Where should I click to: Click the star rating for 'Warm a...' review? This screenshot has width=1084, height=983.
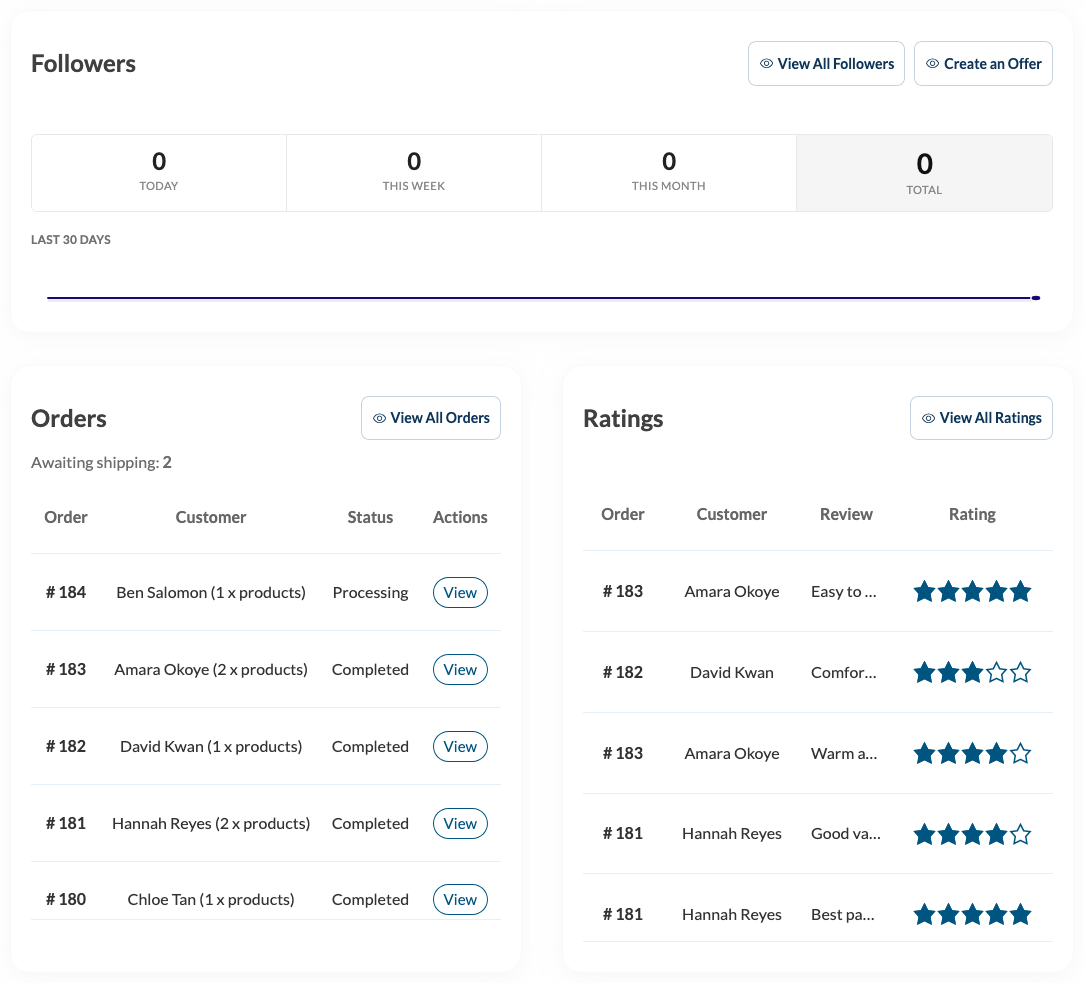pyautogui.click(x=972, y=753)
